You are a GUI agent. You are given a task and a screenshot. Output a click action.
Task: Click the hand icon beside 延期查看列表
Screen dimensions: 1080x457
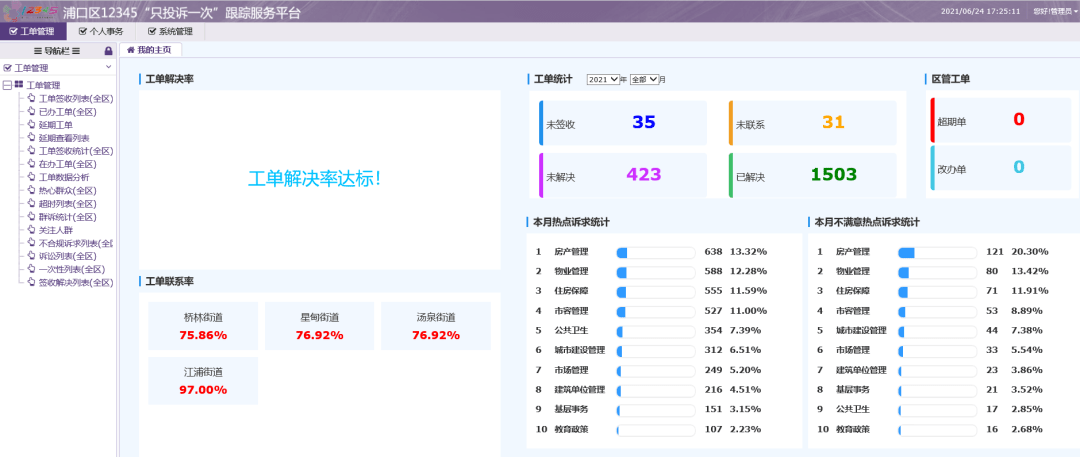(x=31, y=137)
